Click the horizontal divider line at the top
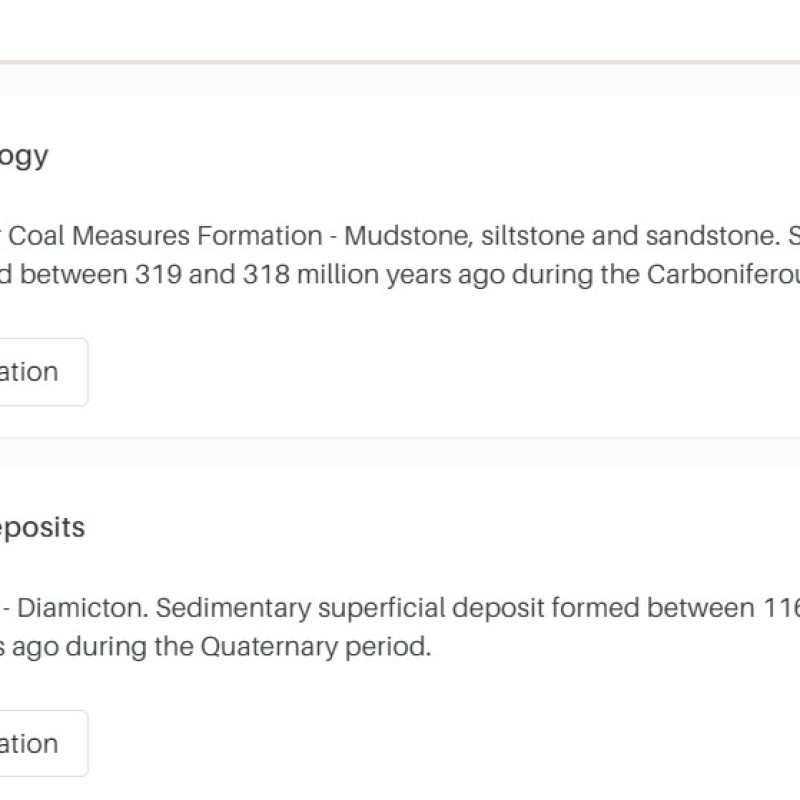 [400, 63]
